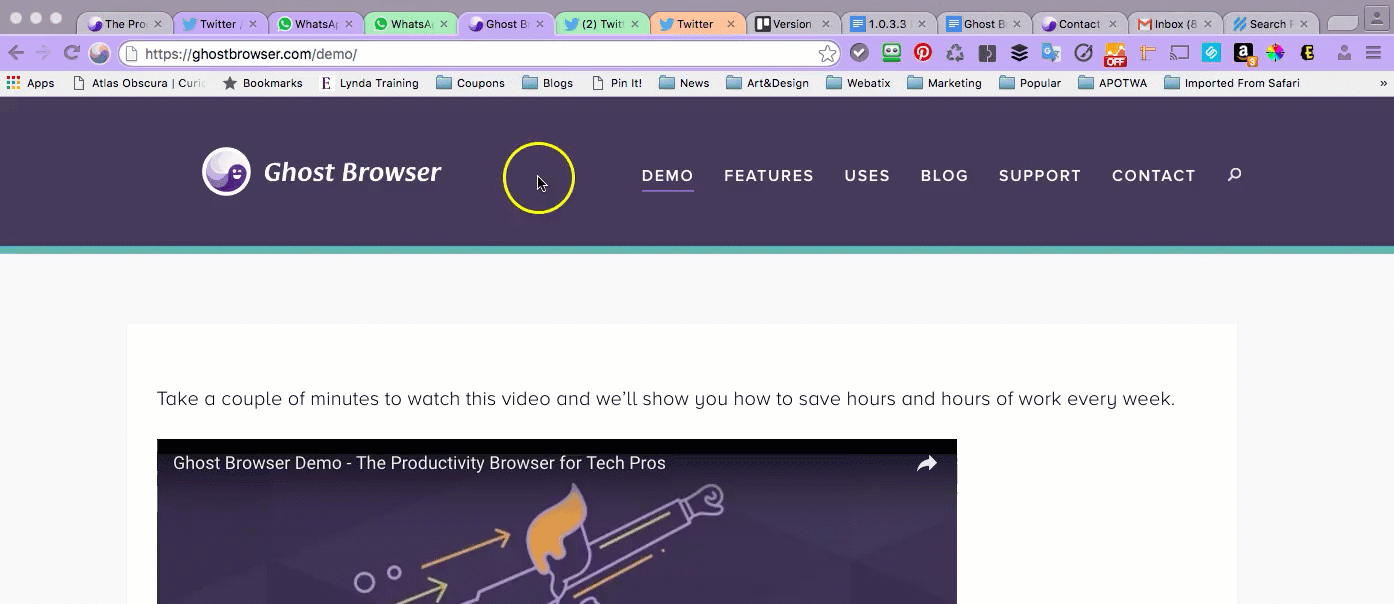Click the Pin It! bookmarklet
This screenshot has height=604, width=1394.
click(616, 83)
